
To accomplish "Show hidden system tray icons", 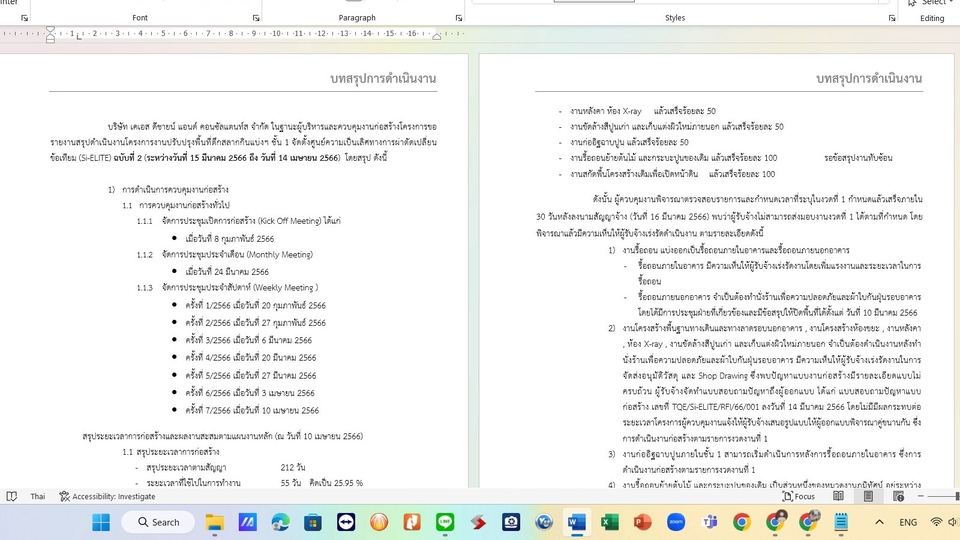I will click(x=879, y=522).
